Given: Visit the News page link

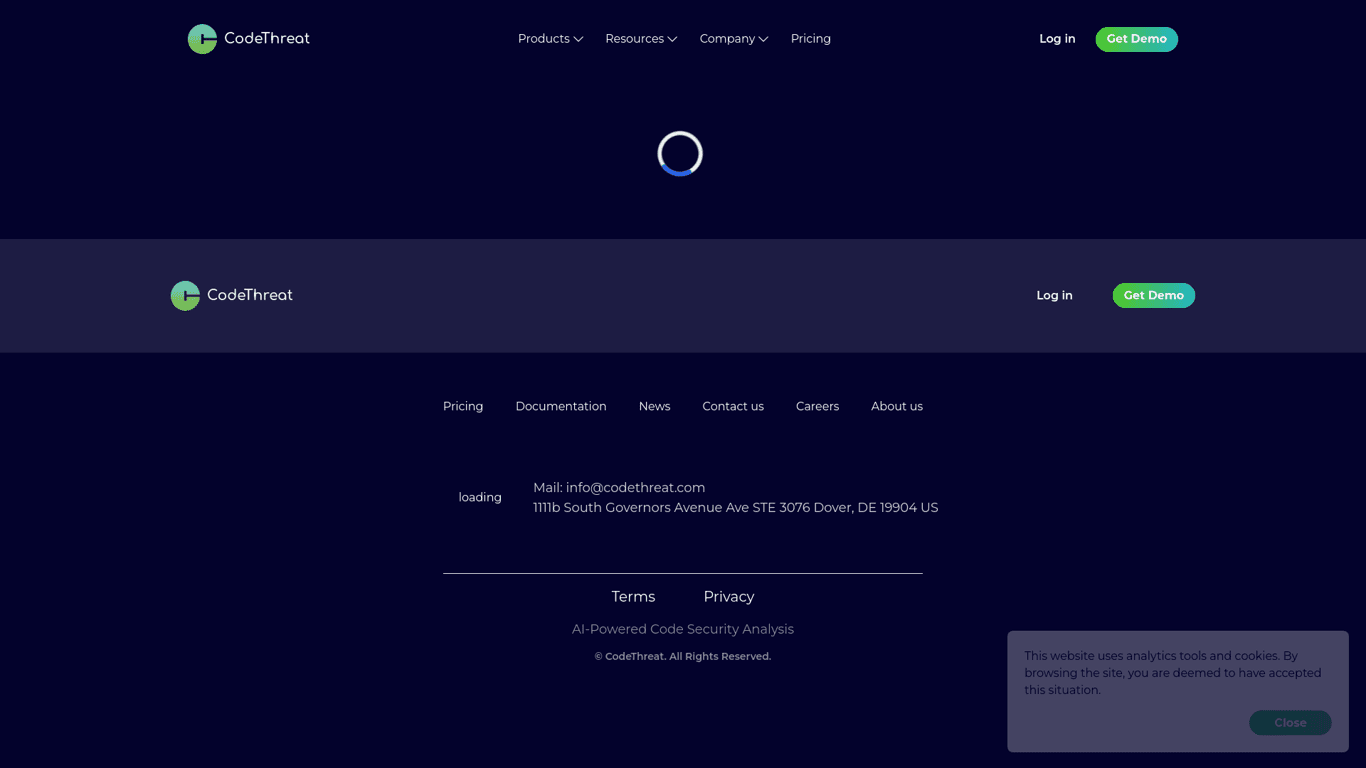Looking at the screenshot, I should (x=654, y=406).
